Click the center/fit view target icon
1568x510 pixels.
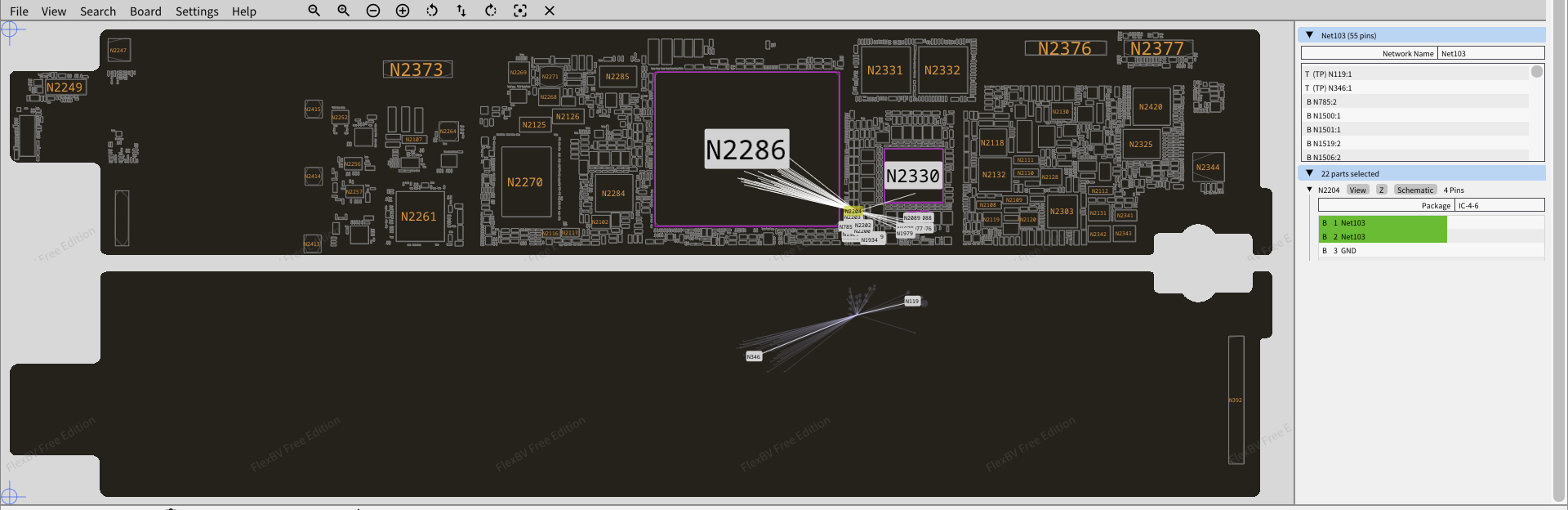click(520, 11)
